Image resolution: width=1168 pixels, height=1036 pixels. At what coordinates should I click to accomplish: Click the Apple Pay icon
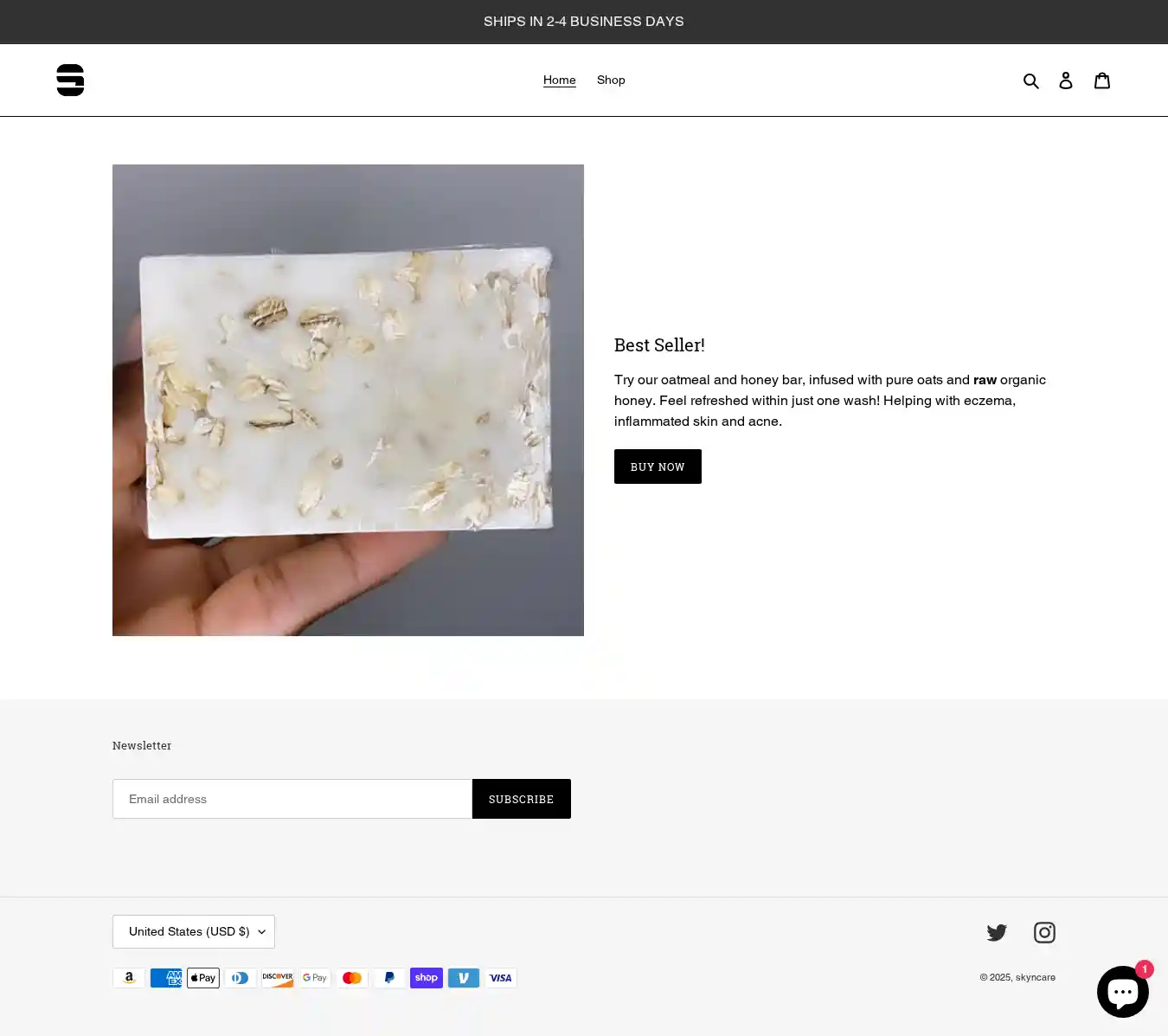click(203, 978)
